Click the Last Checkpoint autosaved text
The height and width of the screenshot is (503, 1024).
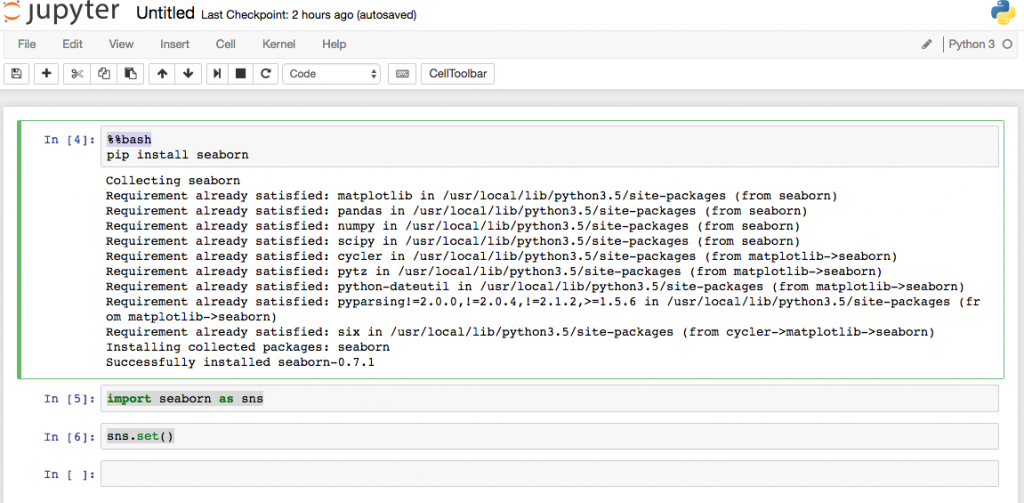coord(309,14)
